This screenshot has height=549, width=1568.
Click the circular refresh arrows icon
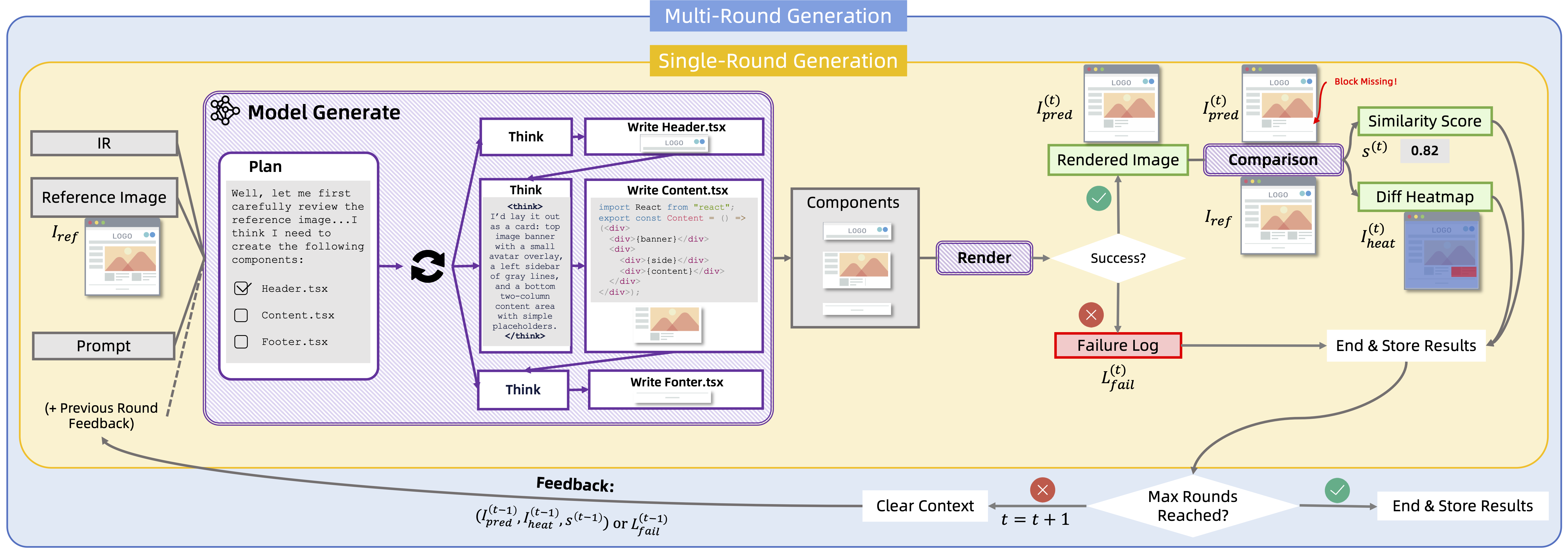coord(427,266)
